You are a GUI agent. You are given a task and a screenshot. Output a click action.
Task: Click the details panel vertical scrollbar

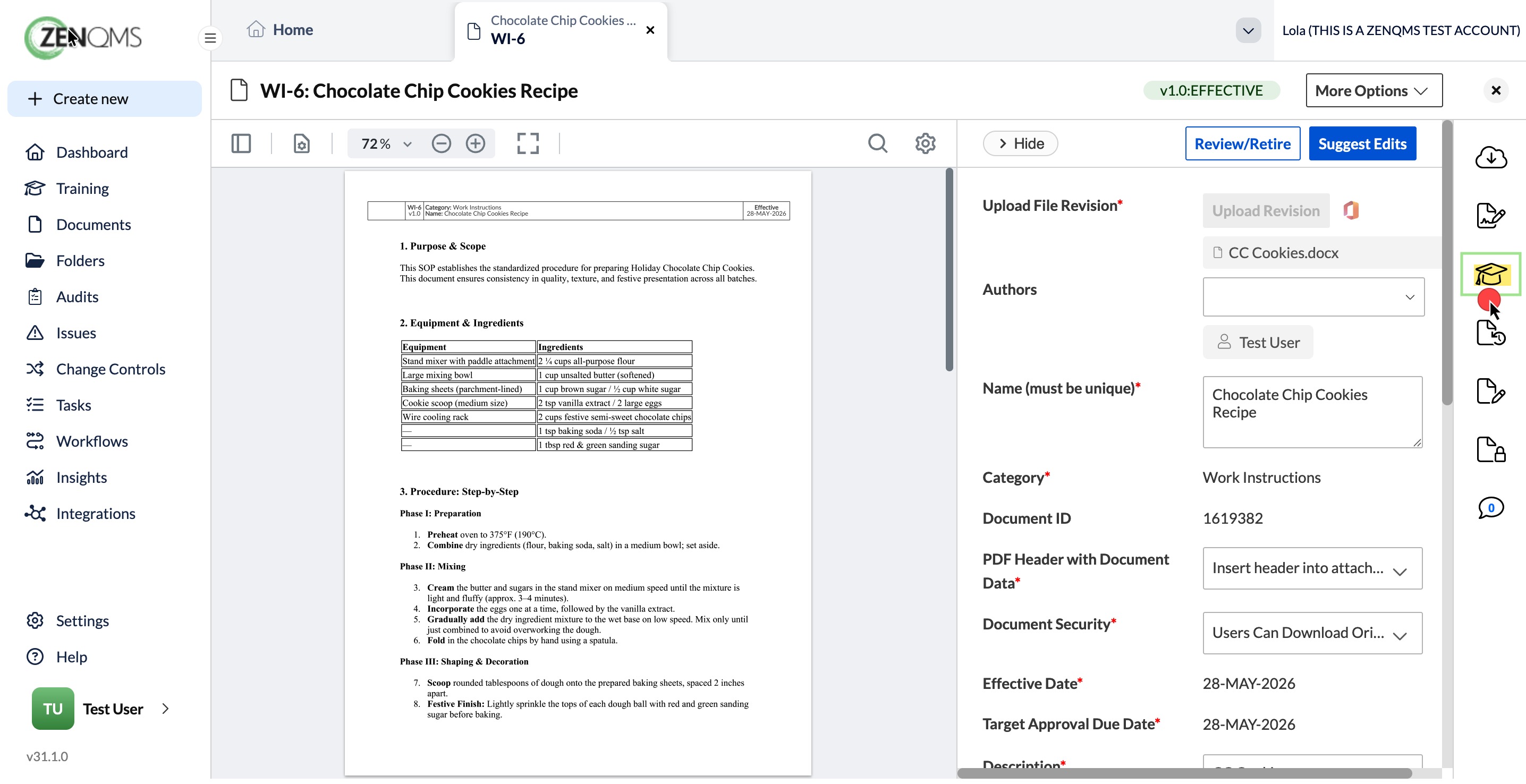point(1447,263)
